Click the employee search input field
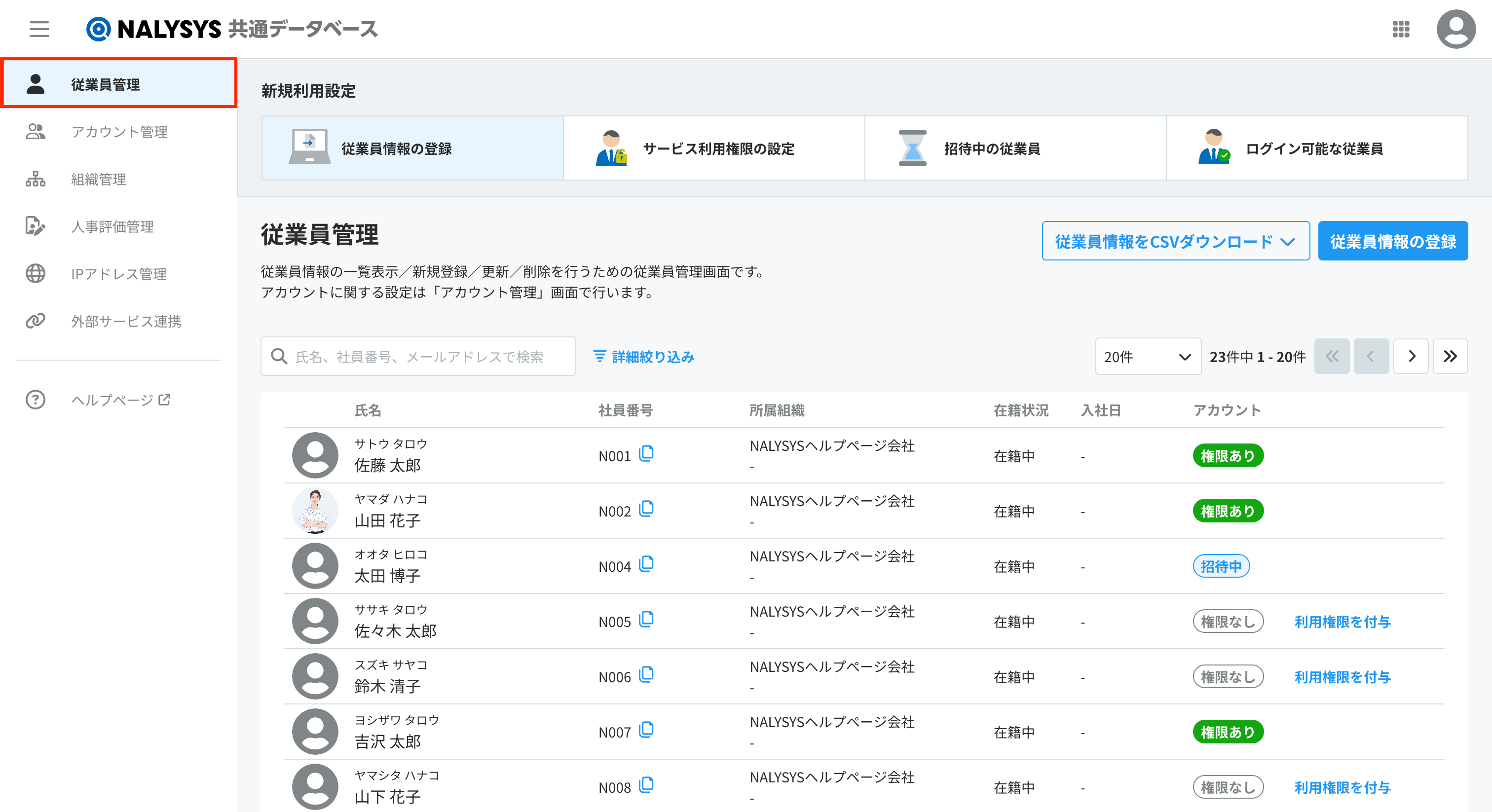1492x812 pixels. tap(418, 356)
